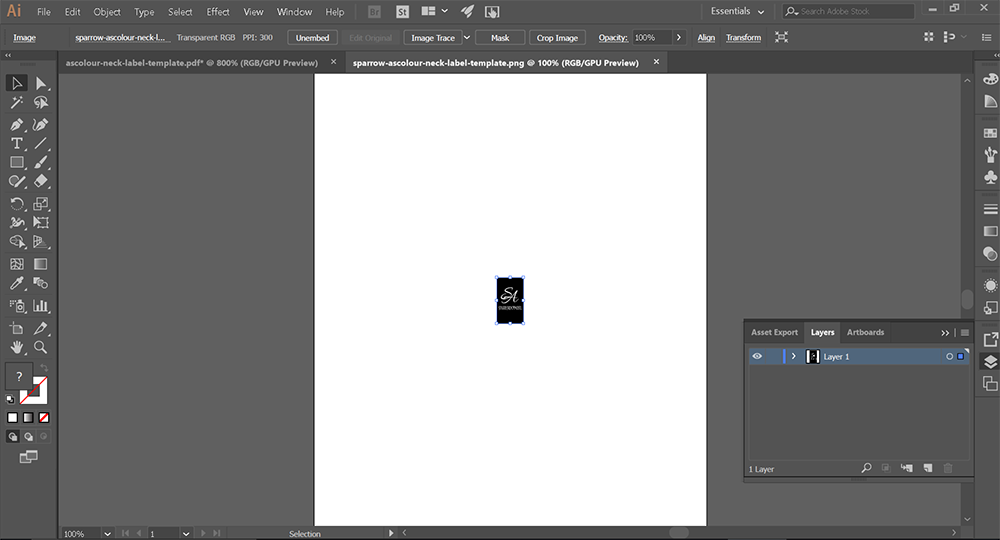Select the Gradient tool

41,264
